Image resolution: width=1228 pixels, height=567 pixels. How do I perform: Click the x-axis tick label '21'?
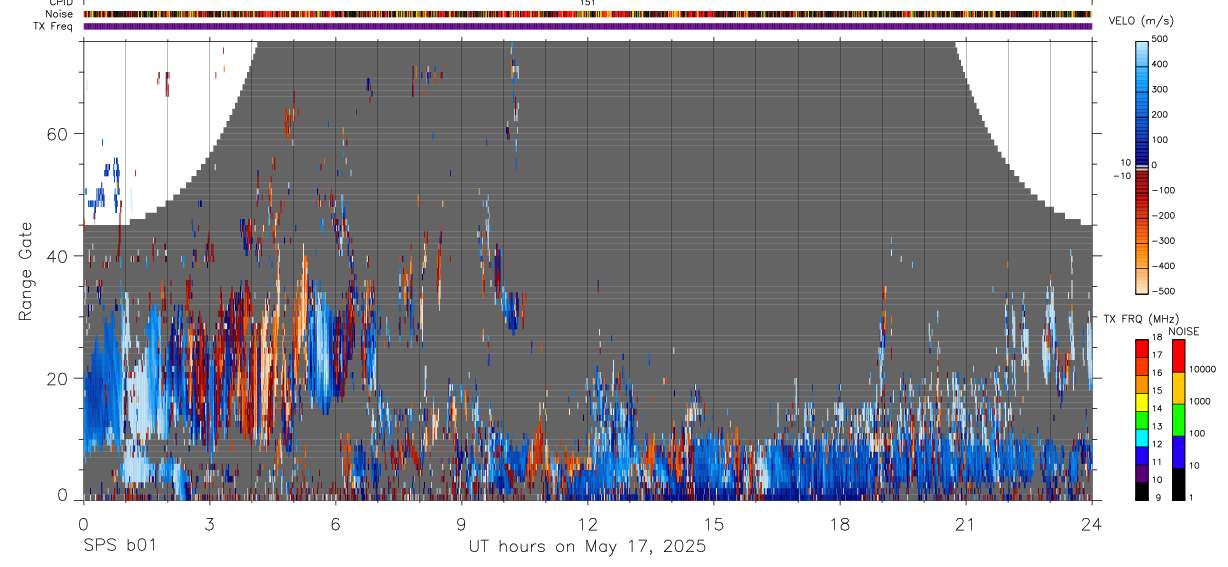[965, 523]
